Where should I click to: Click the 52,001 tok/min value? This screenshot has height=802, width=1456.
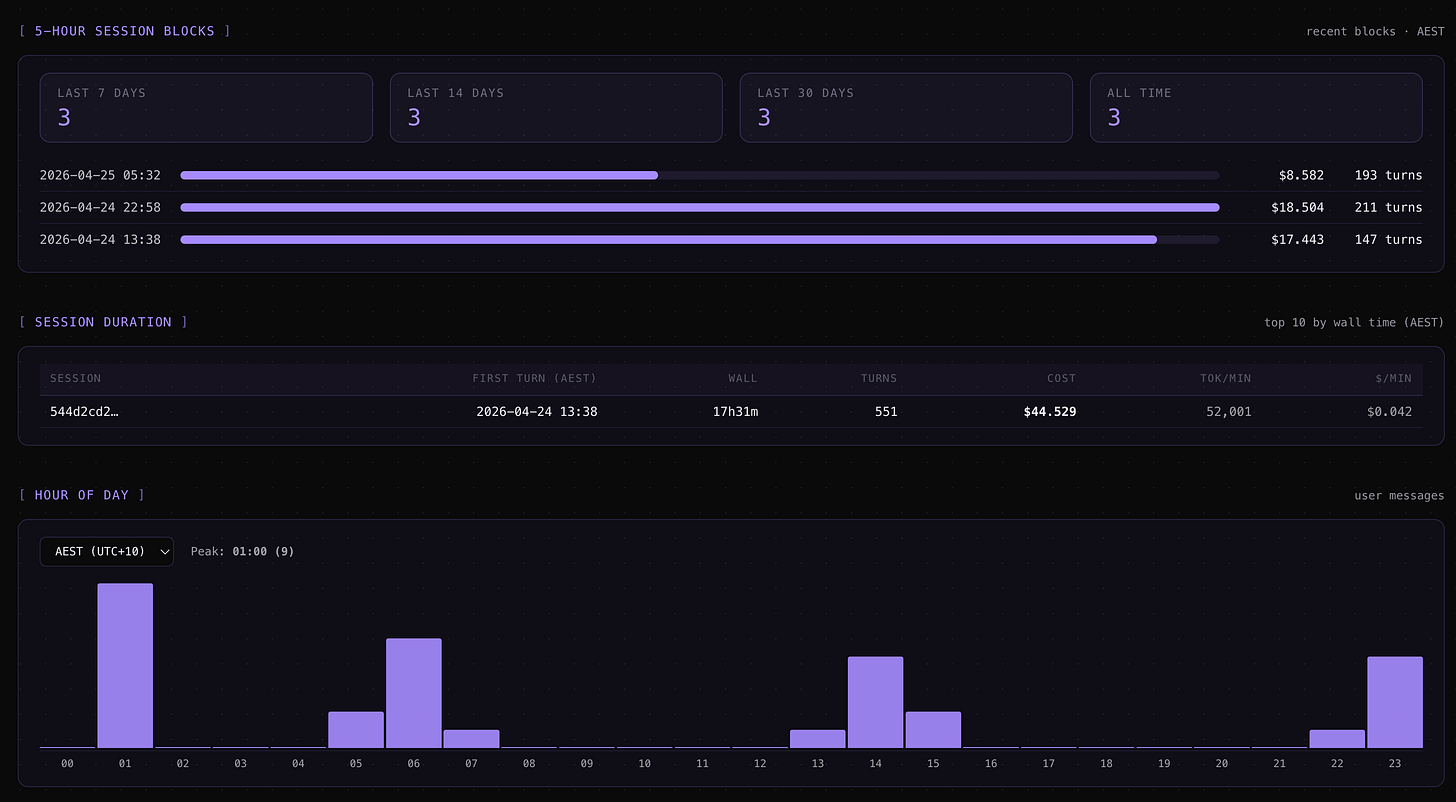(1229, 411)
